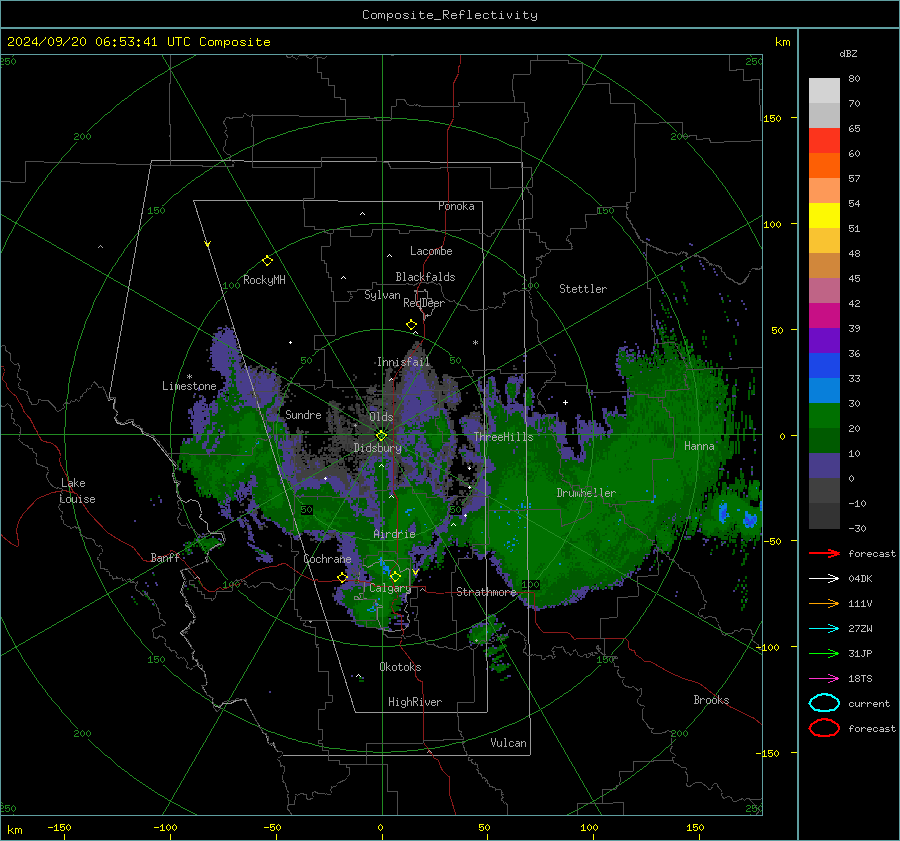Click the green 30 dBZ color swatch
This screenshot has height=841, width=900.
(x=824, y=415)
